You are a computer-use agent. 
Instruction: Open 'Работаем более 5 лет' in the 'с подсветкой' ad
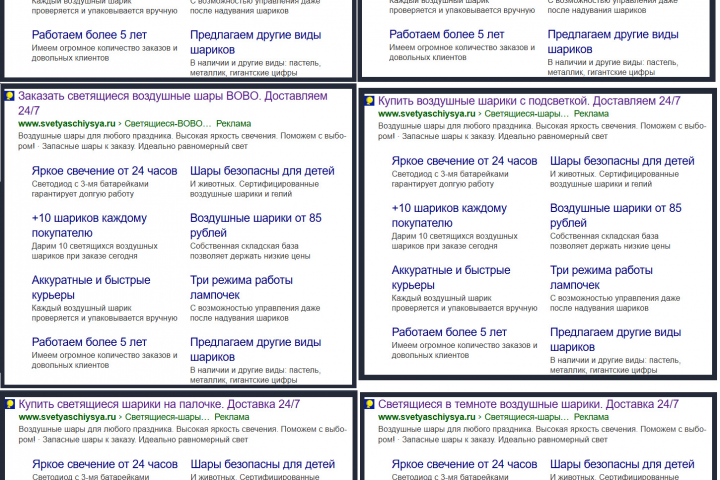(449, 332)
